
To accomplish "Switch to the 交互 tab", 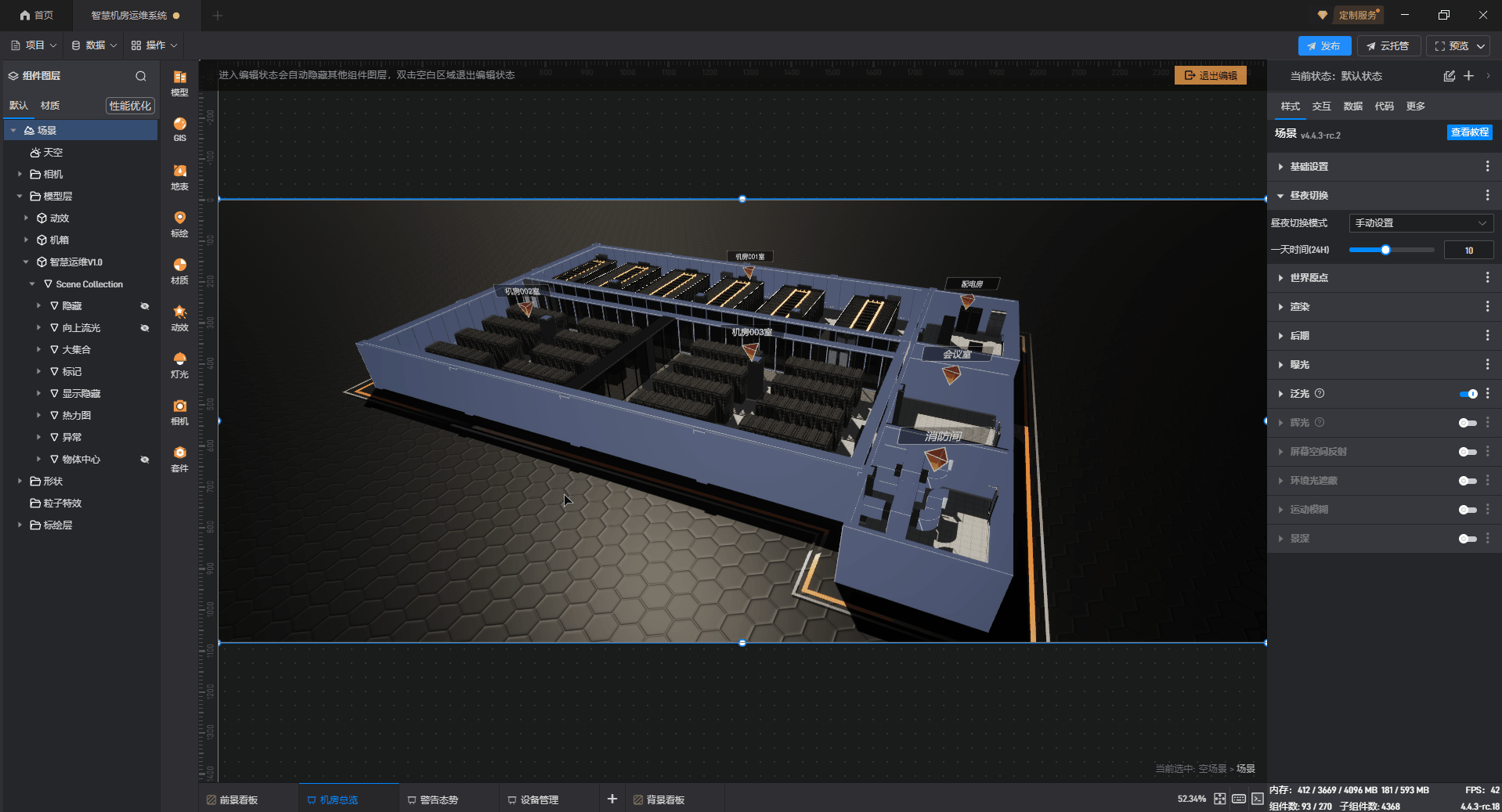I will [1321, 106].
